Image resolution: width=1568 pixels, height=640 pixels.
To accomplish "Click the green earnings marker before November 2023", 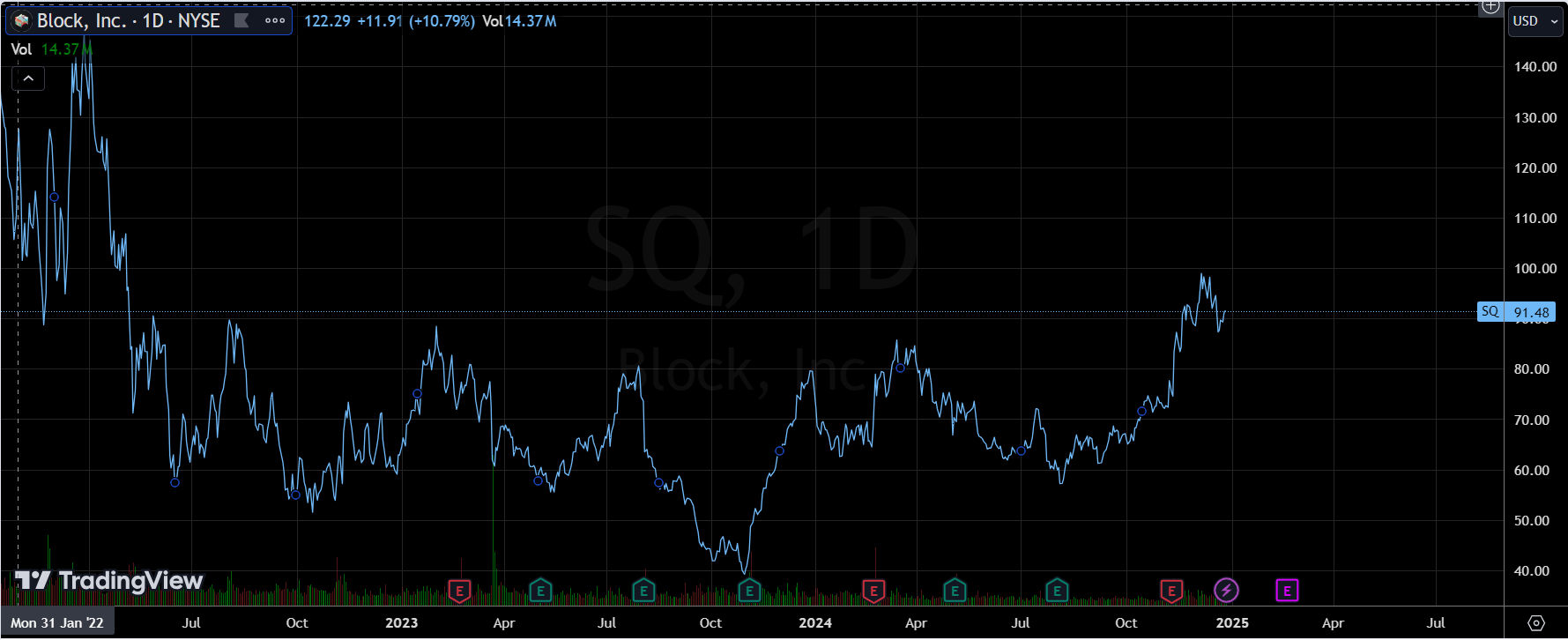I will [749, 591].
